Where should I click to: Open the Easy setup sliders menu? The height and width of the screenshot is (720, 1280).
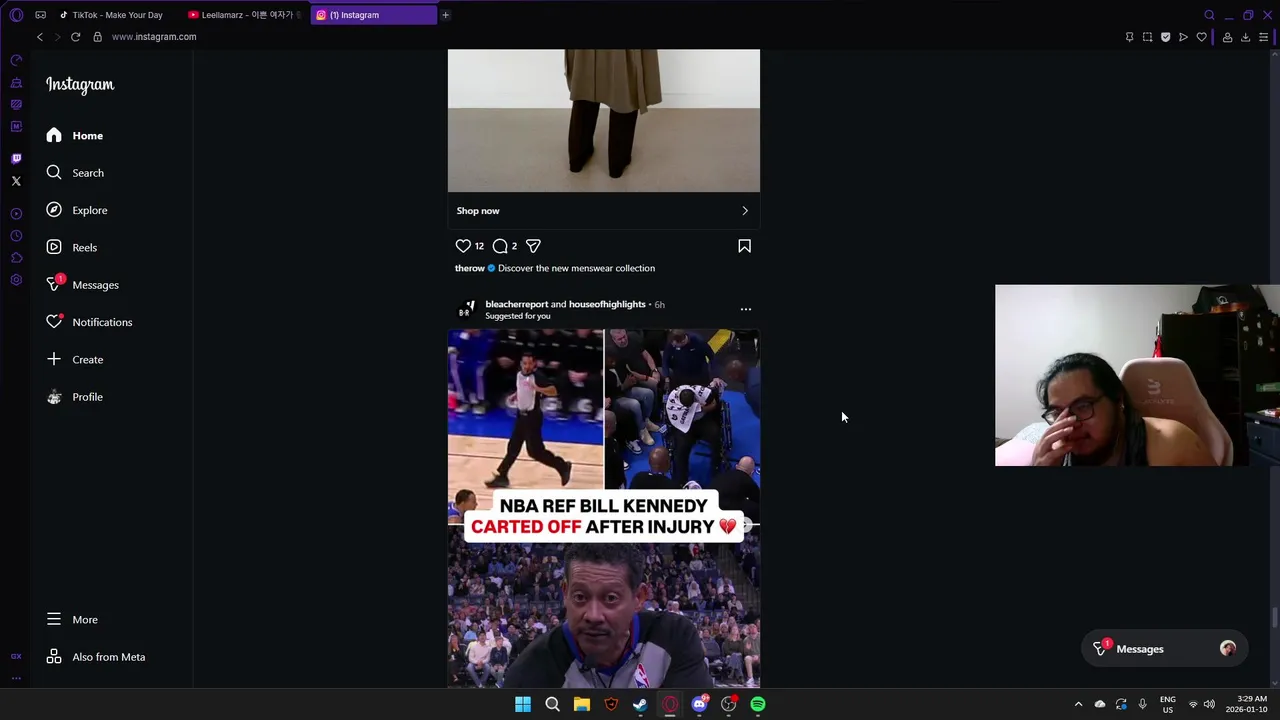click(x=1263, y=37)
